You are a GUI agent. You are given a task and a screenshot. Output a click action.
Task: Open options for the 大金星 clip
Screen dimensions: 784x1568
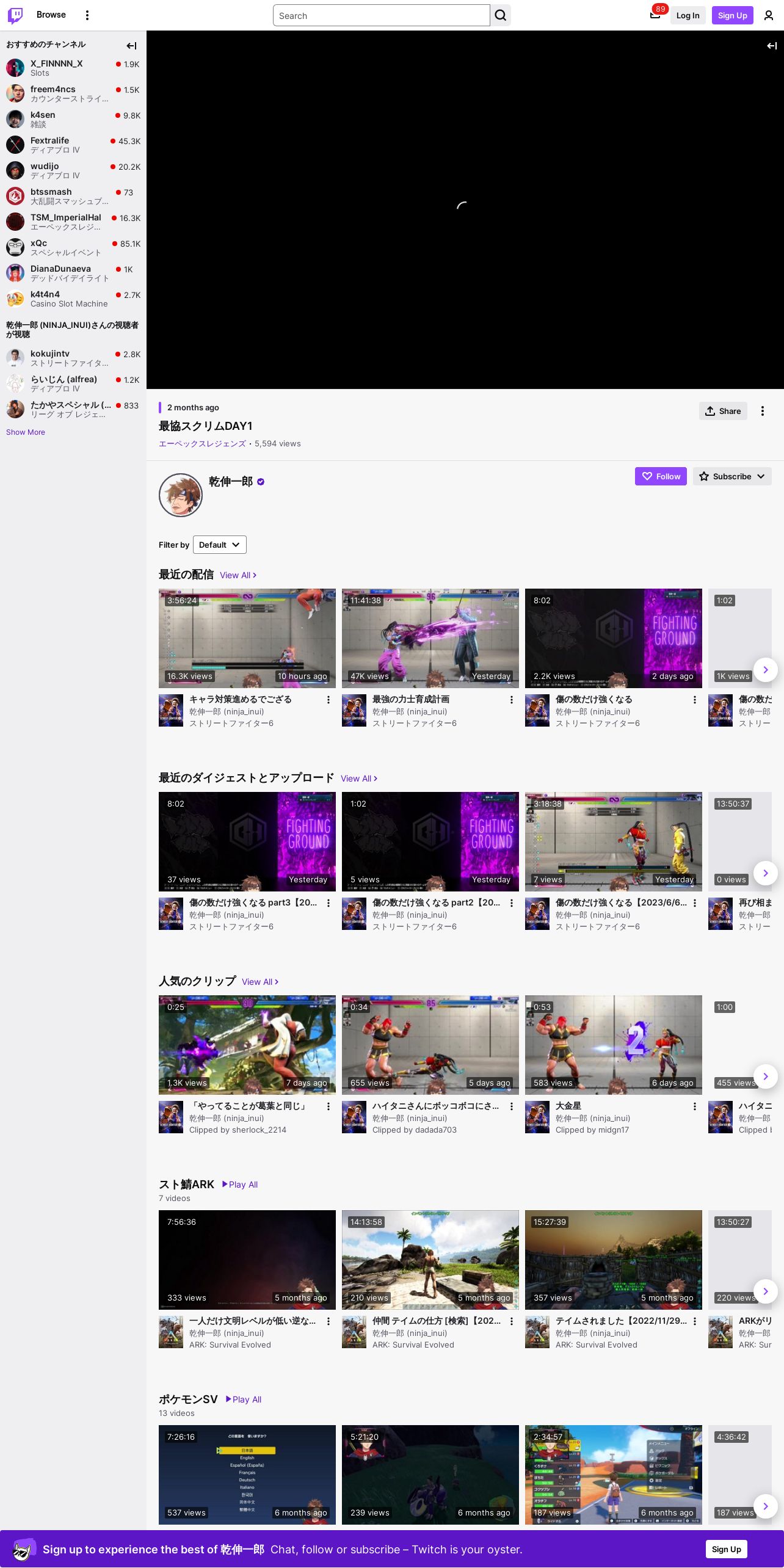[694, 1106]
